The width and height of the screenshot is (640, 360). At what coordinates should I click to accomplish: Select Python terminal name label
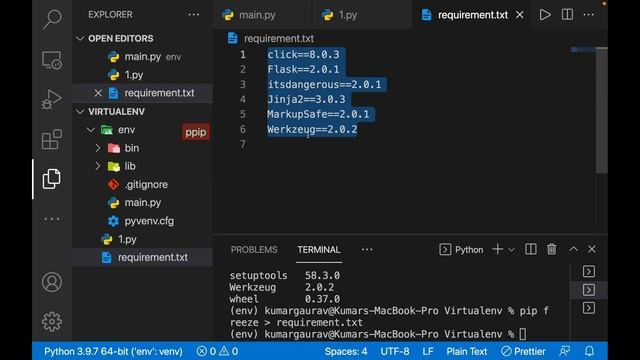point(469,250)
